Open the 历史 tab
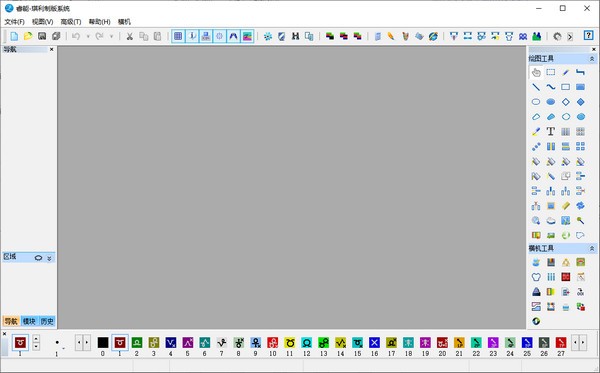The image size is (600, 373). click(47, 321)
